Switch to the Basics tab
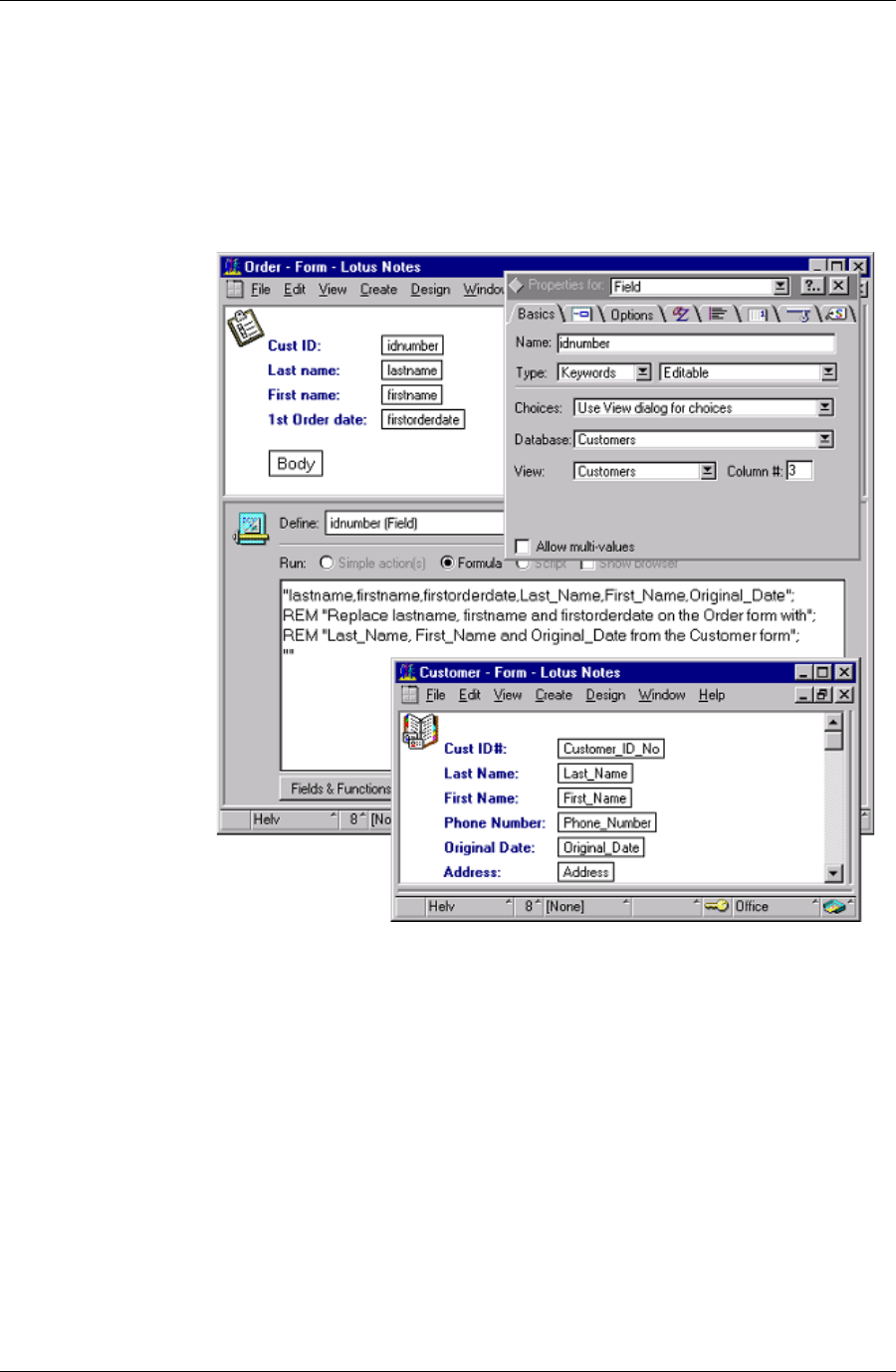Image resolution: width=896 pixels, height=1372 pixels. click(x=536, y=315)
